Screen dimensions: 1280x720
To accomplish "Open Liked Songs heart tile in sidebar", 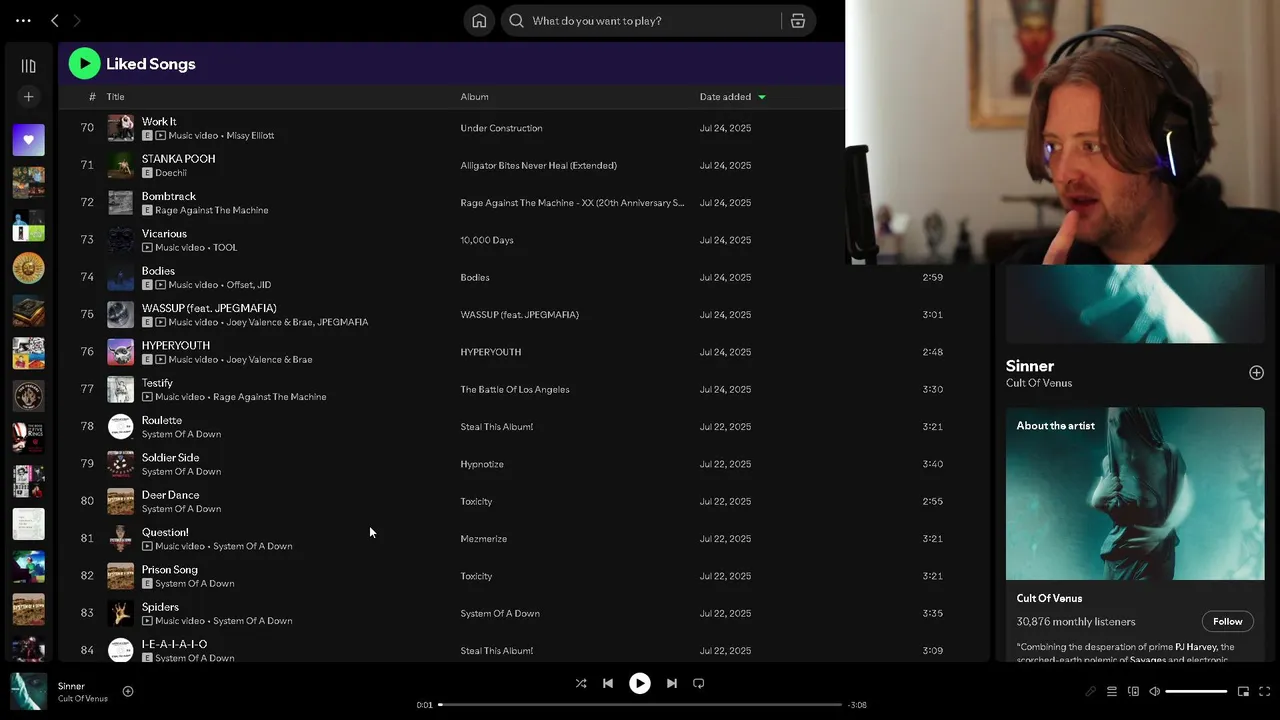I will click(x=28, y=140).
